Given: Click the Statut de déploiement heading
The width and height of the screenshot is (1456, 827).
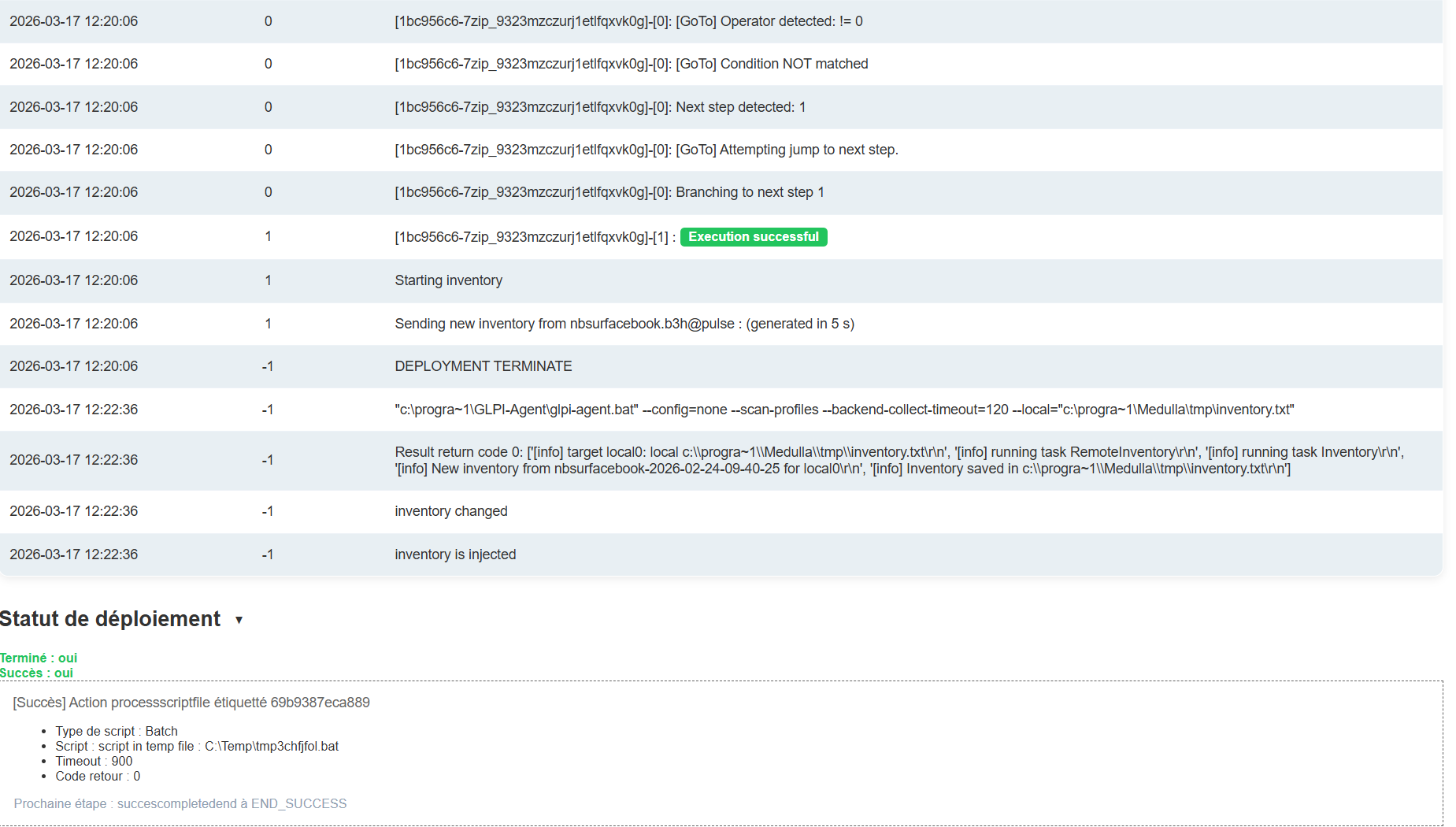Looking at the screenshot, I should (x=110, y=619).
